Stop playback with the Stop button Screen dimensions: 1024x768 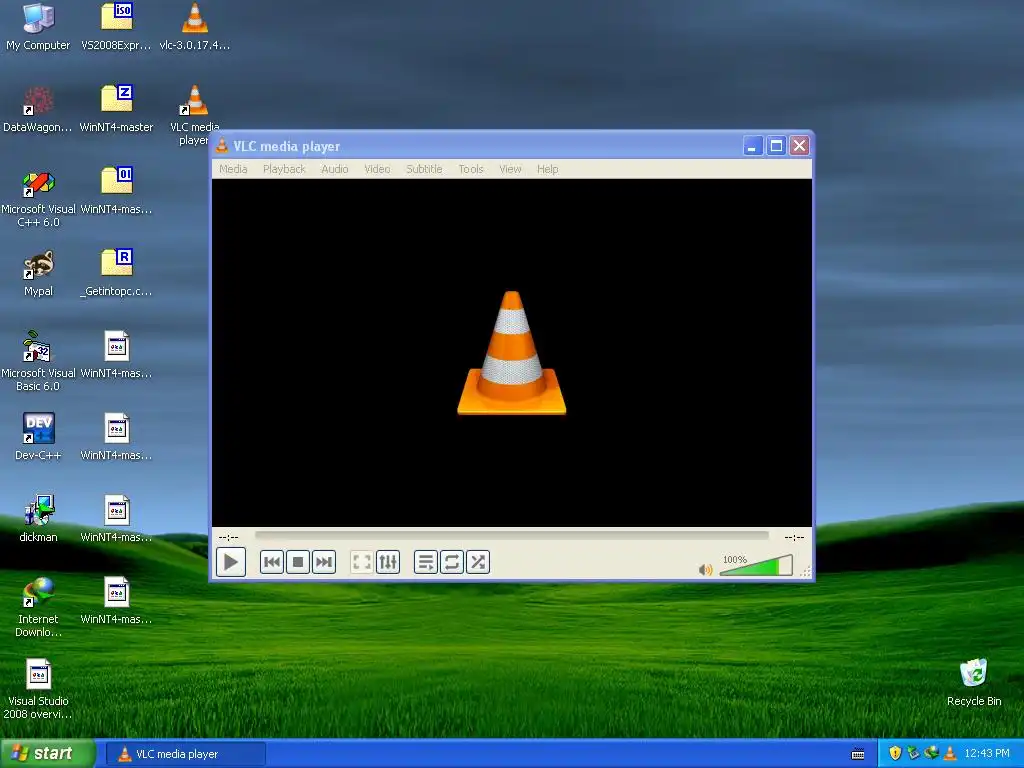(x=298, y=562)
